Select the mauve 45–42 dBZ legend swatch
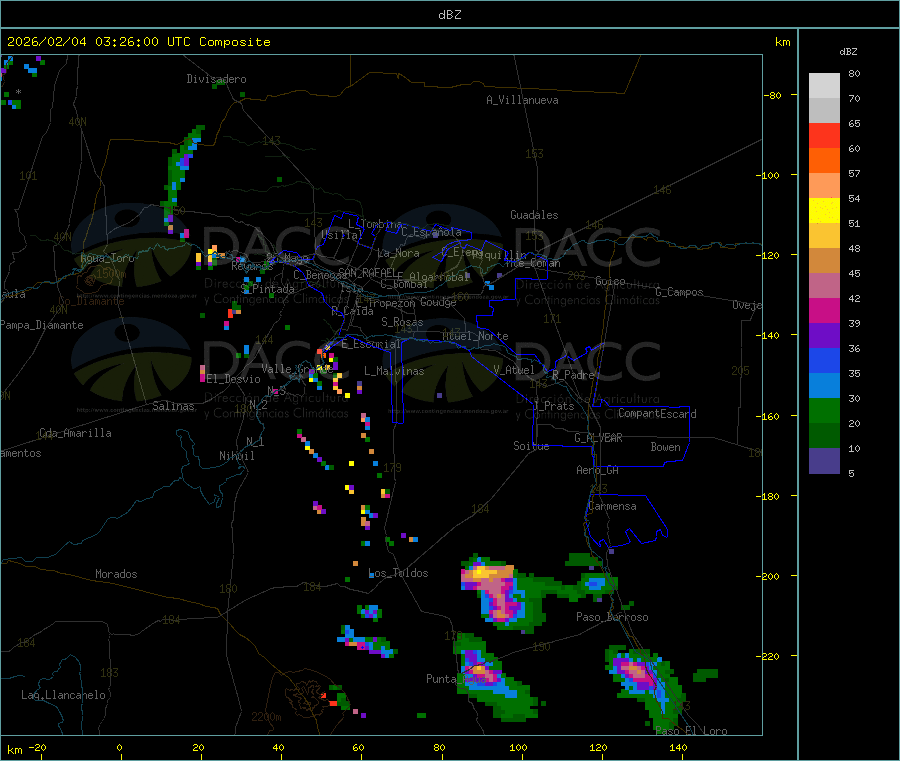This screenshot has height=761, width=900. pyautogui.click(x=824, y=286)
